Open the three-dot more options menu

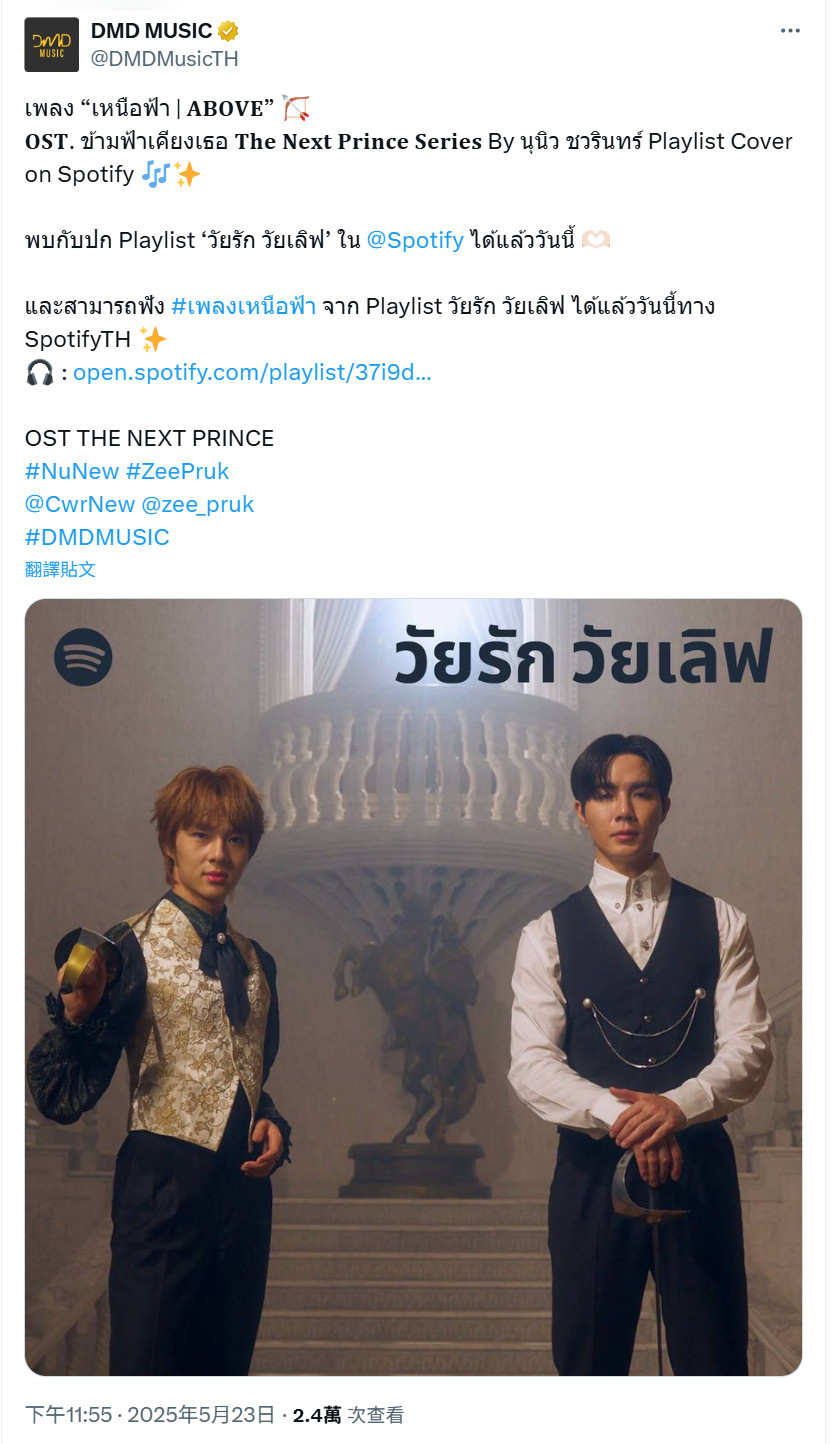[x=790, y=31]
